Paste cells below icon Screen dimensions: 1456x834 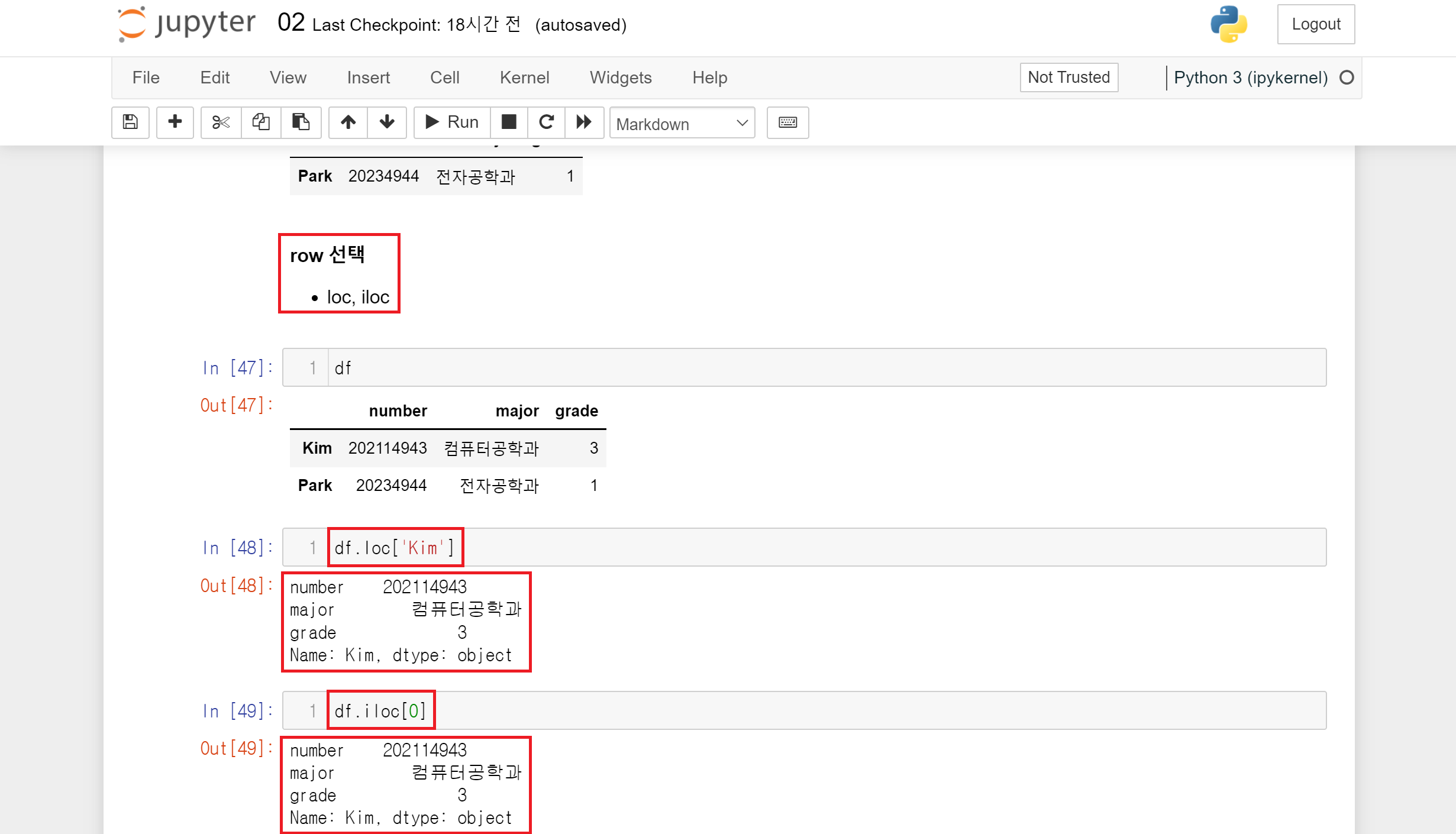point(301,122)
